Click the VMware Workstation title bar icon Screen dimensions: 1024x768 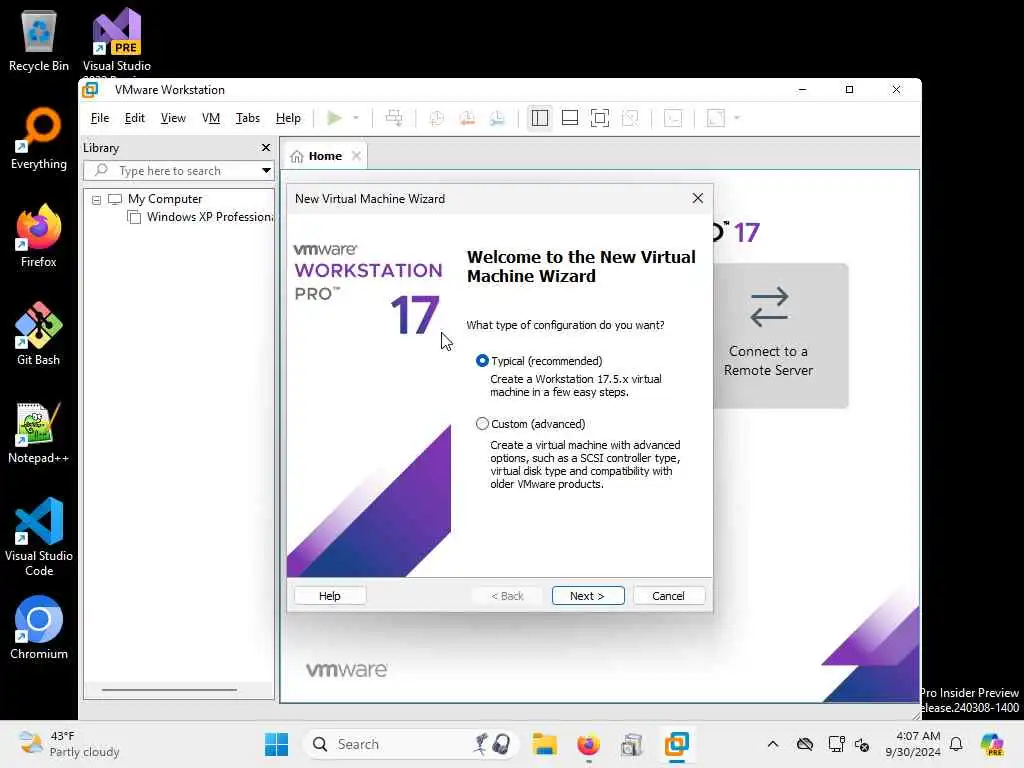[x=90, y=89]
